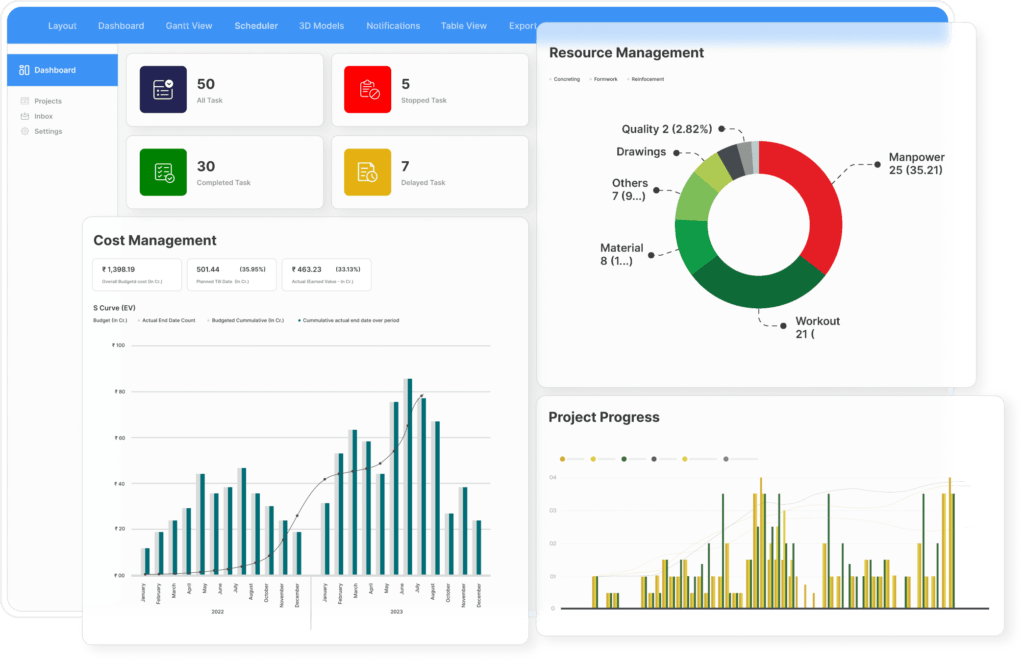Click the Dashboard grid icon in the sidebar

point(23,69)
